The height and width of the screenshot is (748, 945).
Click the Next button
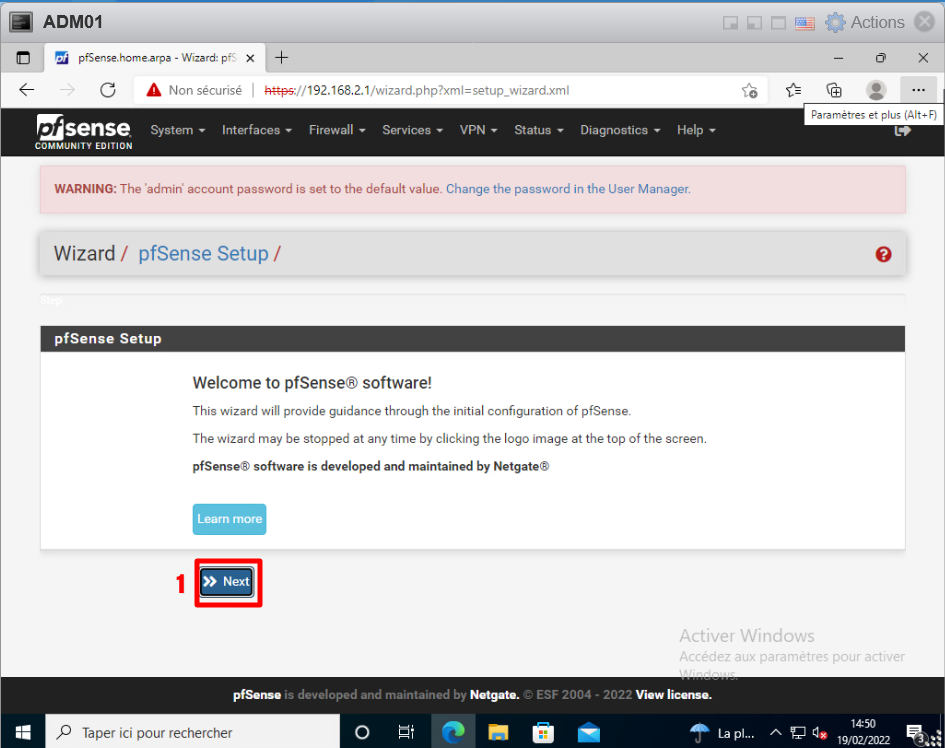click(x=226, y=582)
